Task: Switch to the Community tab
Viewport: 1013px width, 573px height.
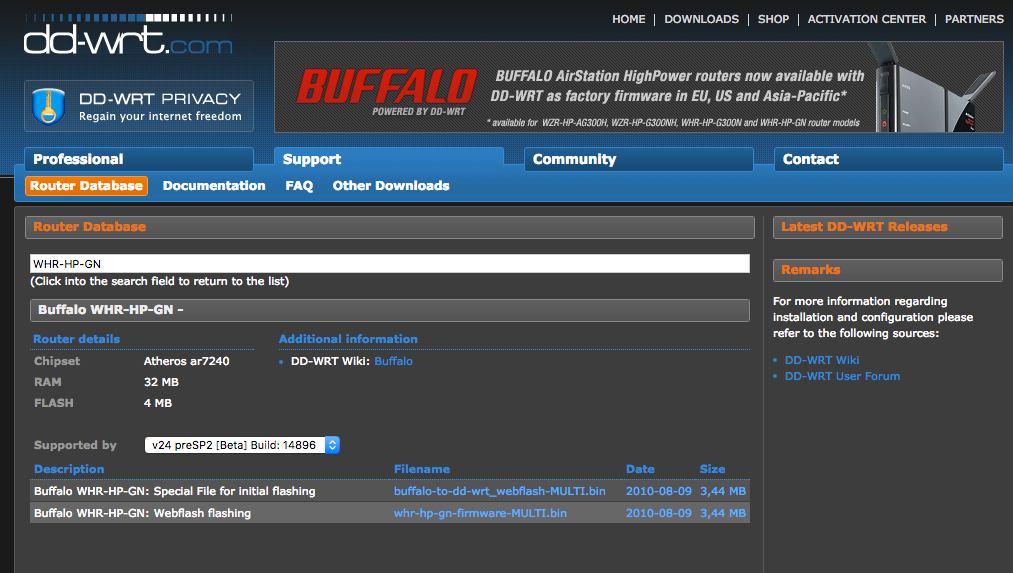Action: pos(638,159)
